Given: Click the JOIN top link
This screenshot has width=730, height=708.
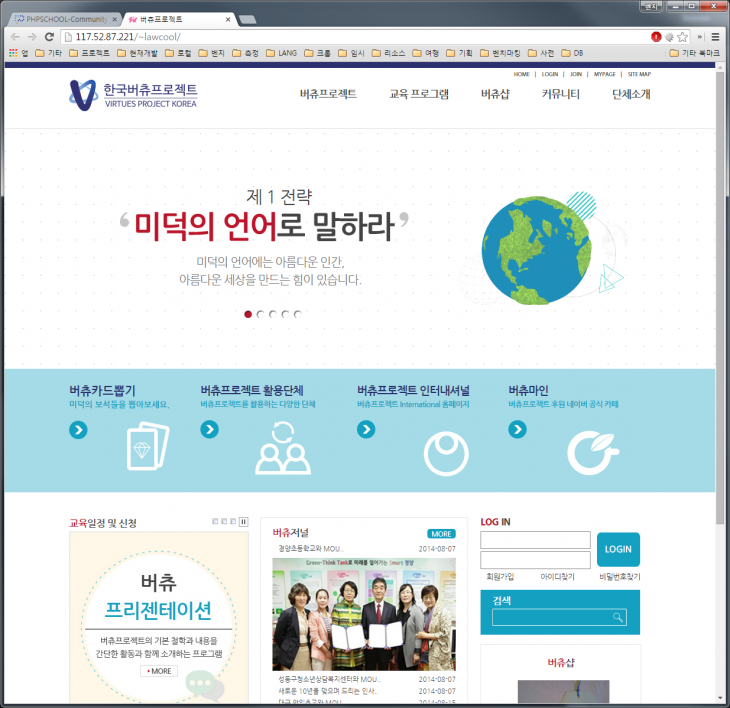Looking at the screenshot, I should click(576, 74).
